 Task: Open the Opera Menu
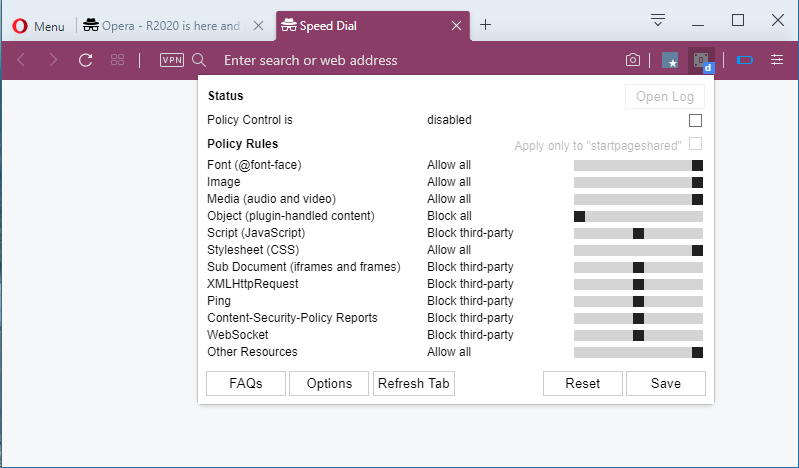(x=38, y=26)
